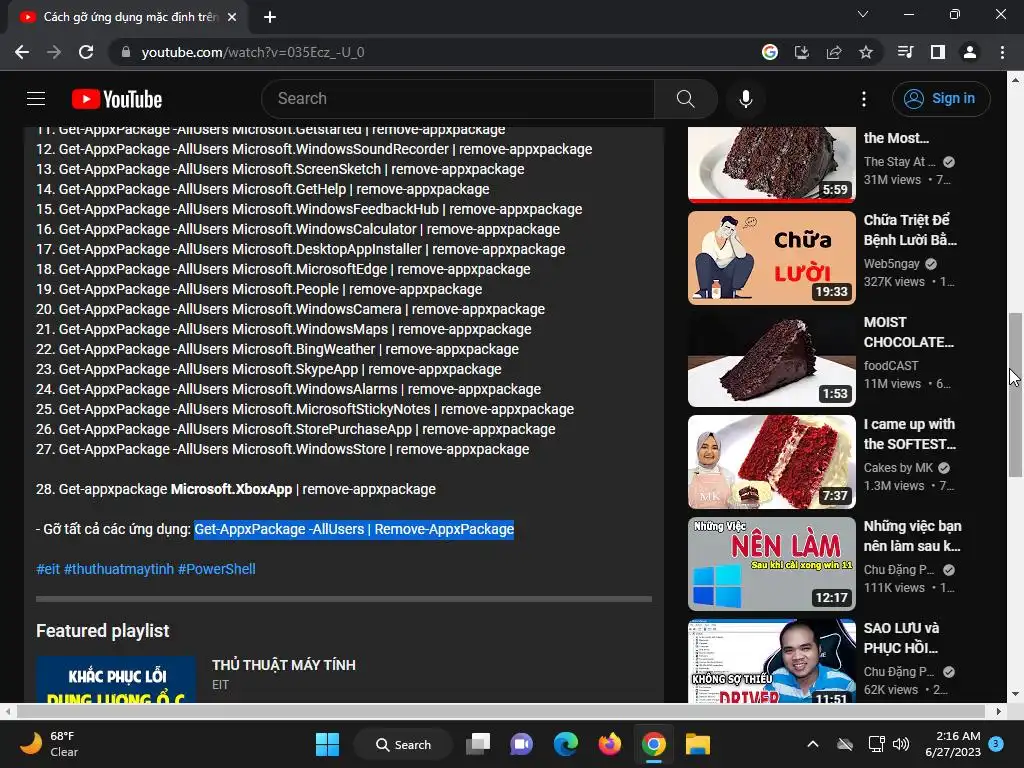Open the 5:59 chocolate cake thumbnail

click(772, 165)
